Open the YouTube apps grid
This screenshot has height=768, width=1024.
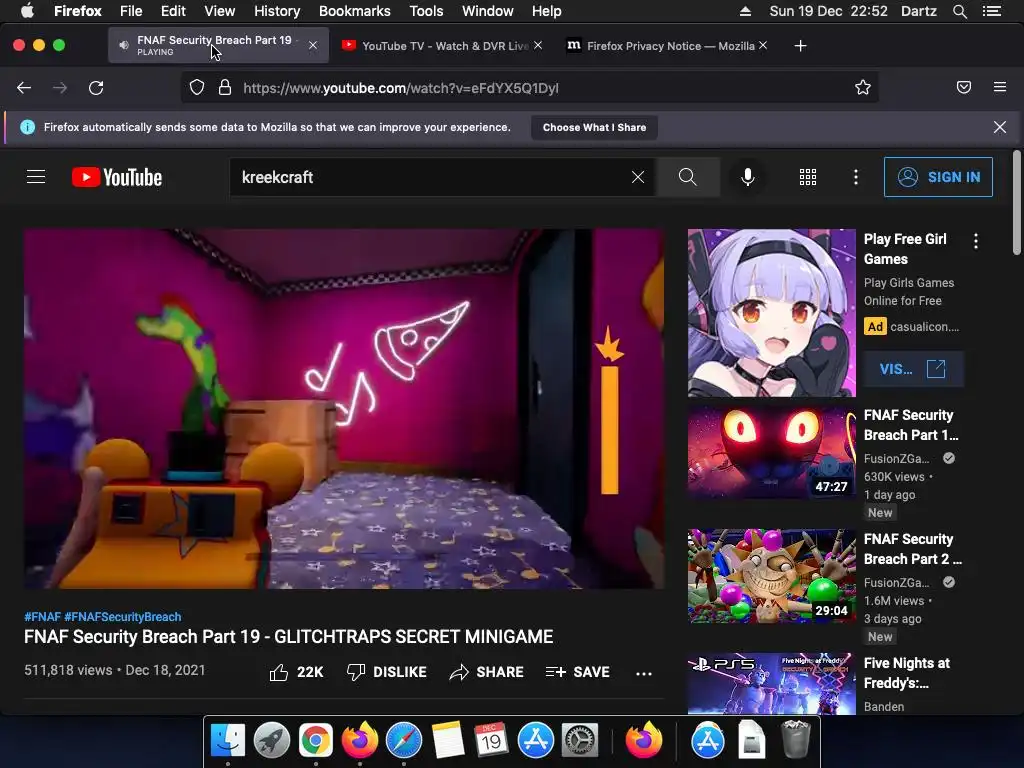pos(808,177)
